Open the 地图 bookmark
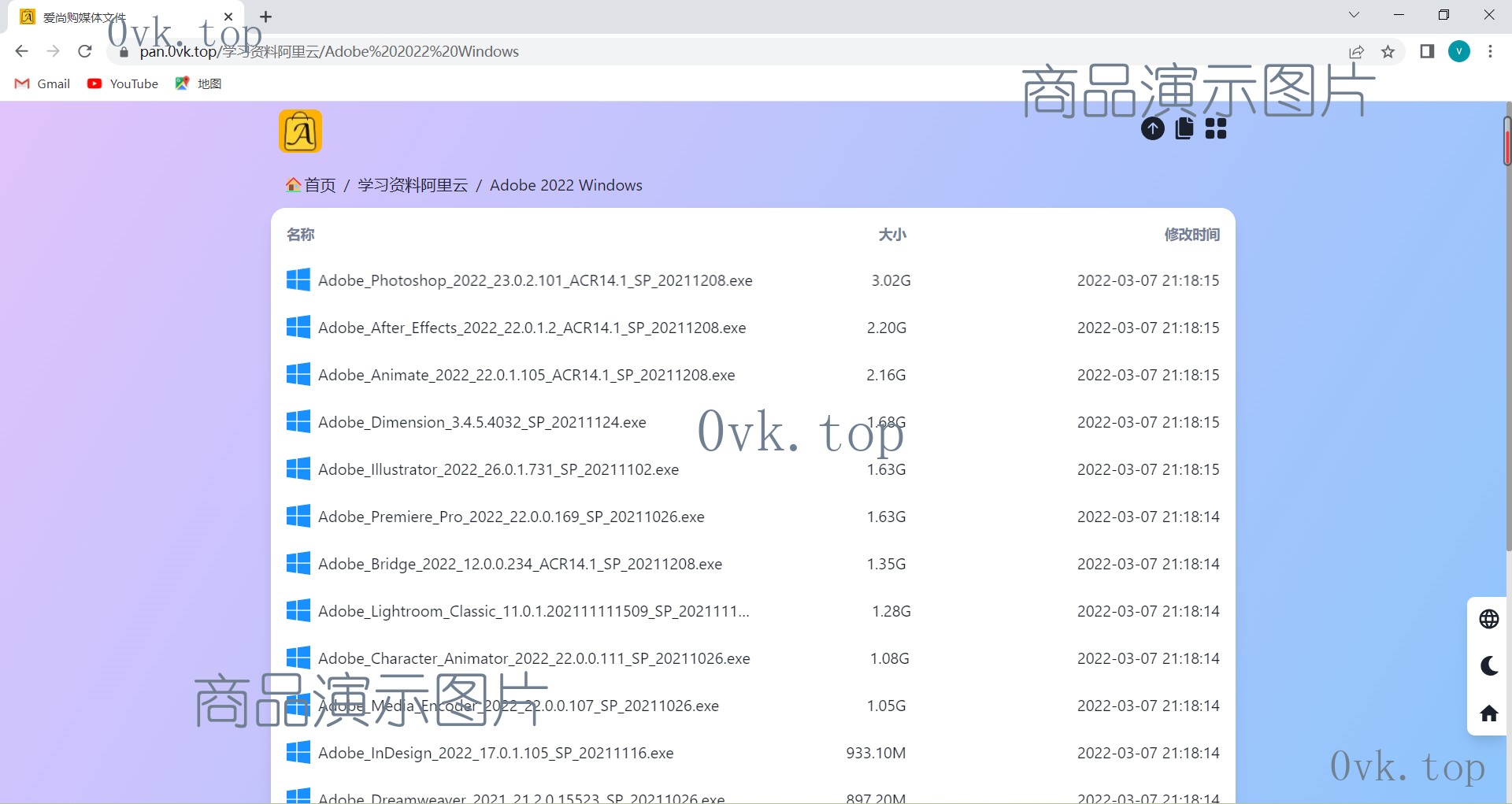This screenshot has width=1512, height=804. (198, 83)
